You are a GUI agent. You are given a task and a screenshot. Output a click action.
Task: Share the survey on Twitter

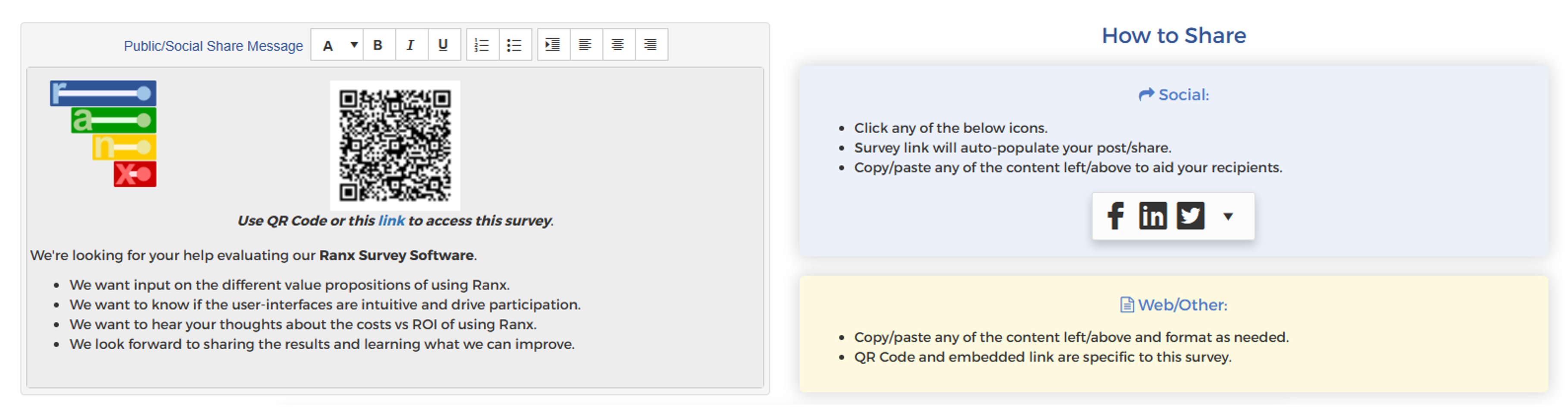click(x=1191, y=215)
